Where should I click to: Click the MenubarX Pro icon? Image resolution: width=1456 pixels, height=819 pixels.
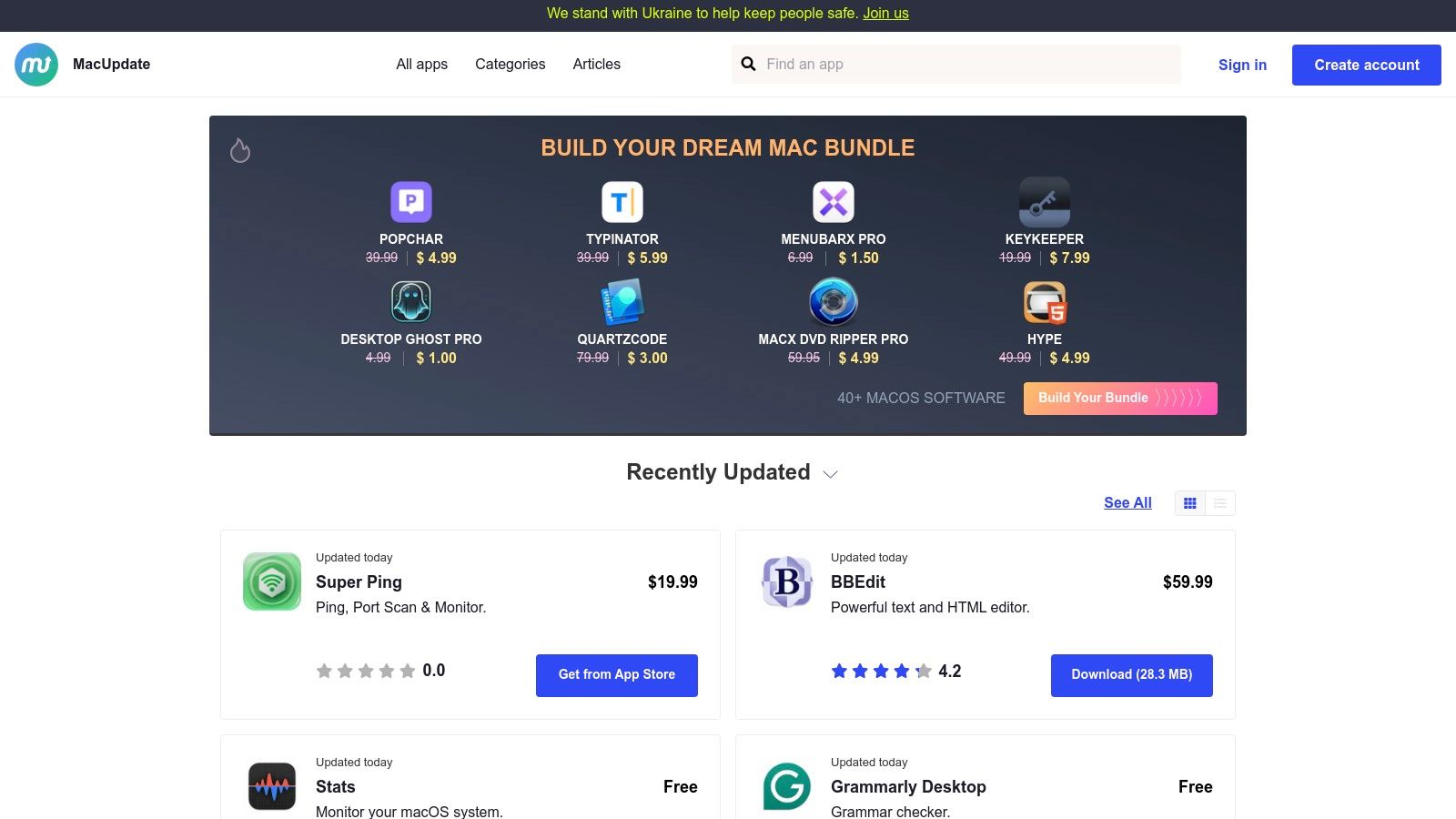coord(834,202)
